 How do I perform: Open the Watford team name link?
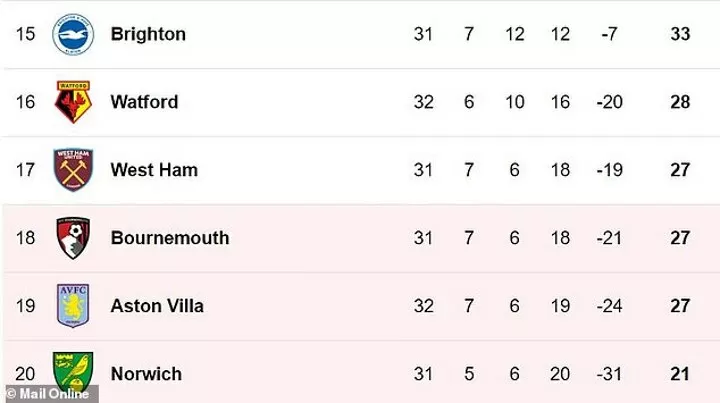(x=144, y=102)
